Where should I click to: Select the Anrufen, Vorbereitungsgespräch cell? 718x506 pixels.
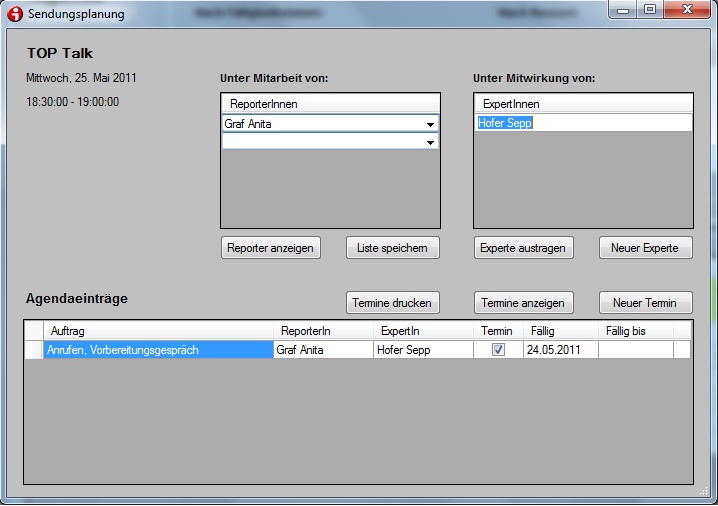tap(158, 350)
